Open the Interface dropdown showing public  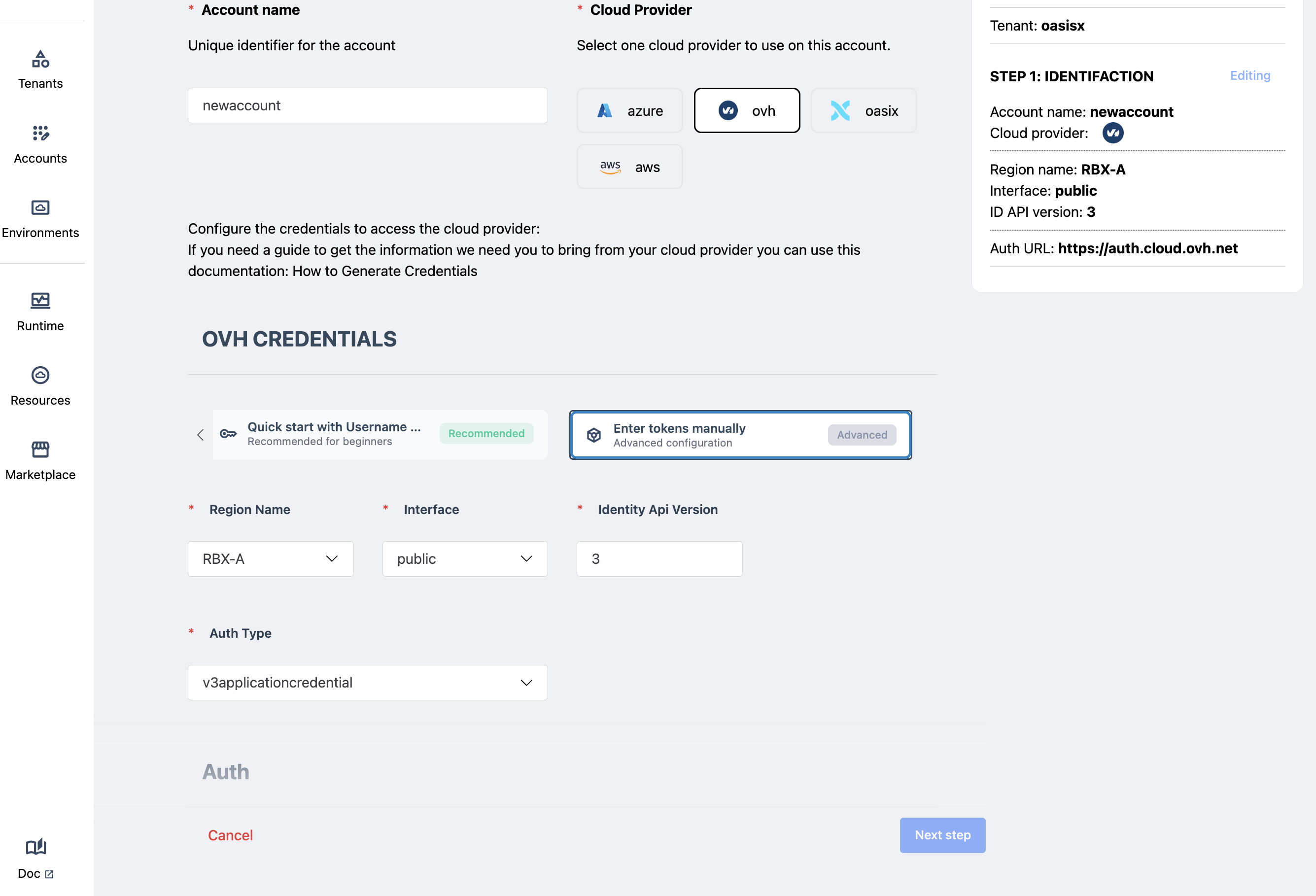click(x=465, y=559)
